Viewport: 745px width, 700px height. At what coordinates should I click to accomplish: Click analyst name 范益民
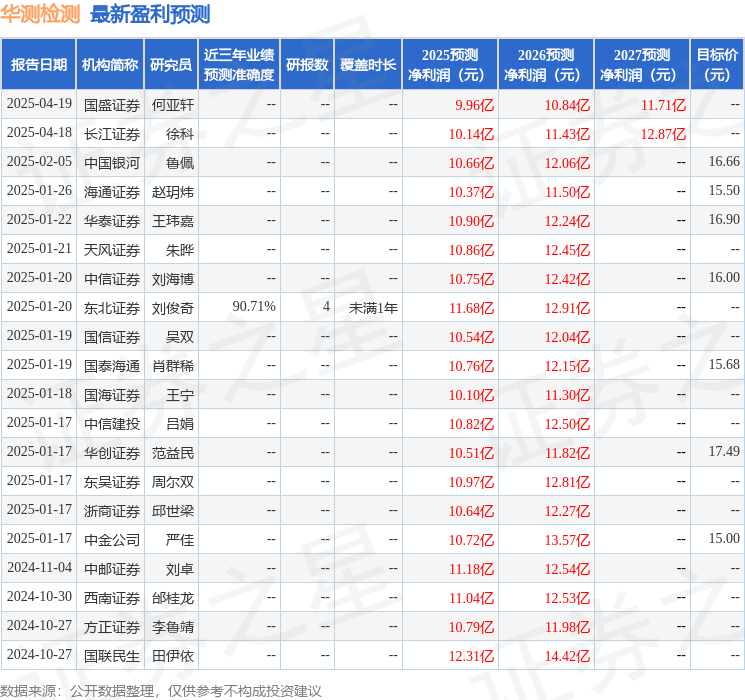click(x=173, y=453)
